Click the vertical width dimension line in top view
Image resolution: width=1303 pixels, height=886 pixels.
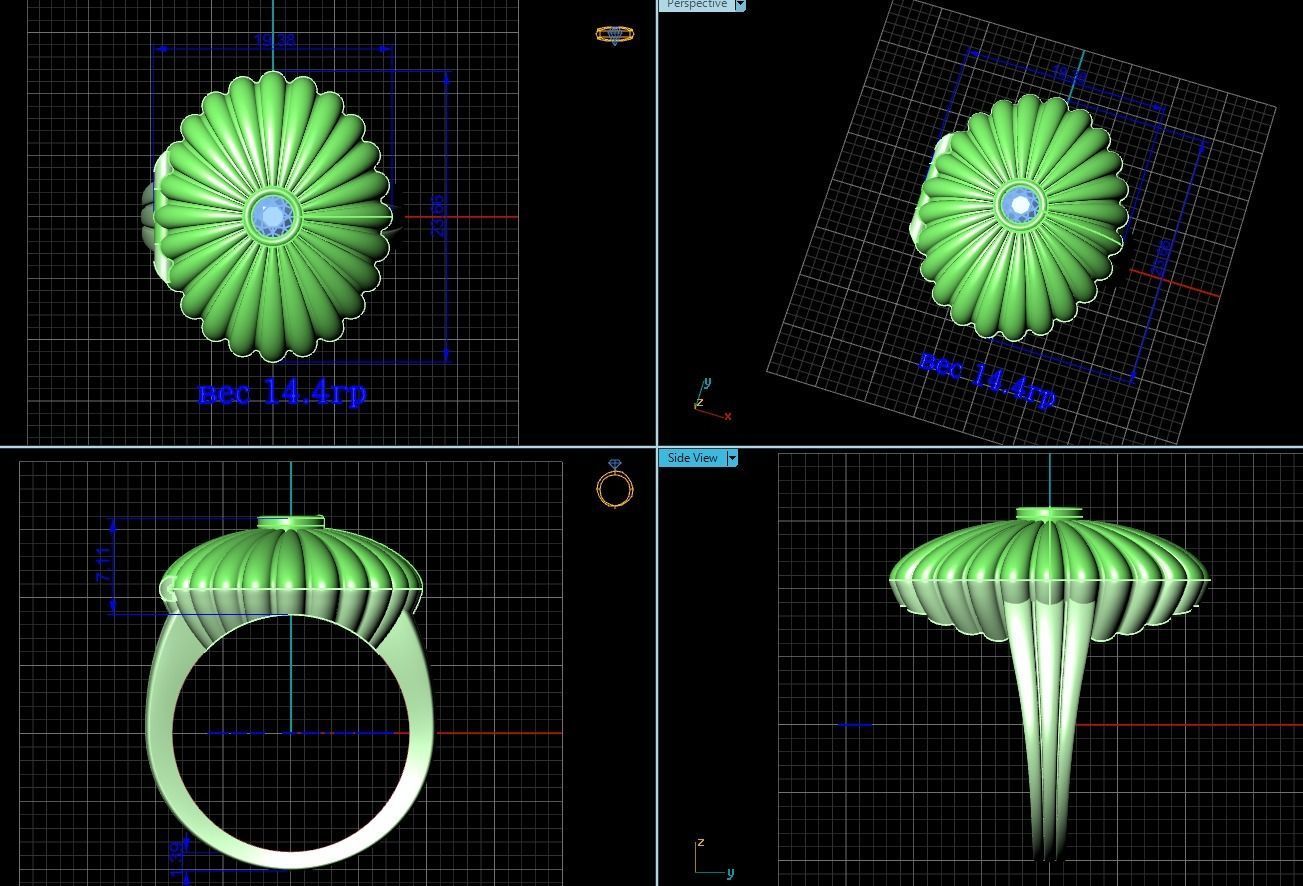tap(447, 215)
